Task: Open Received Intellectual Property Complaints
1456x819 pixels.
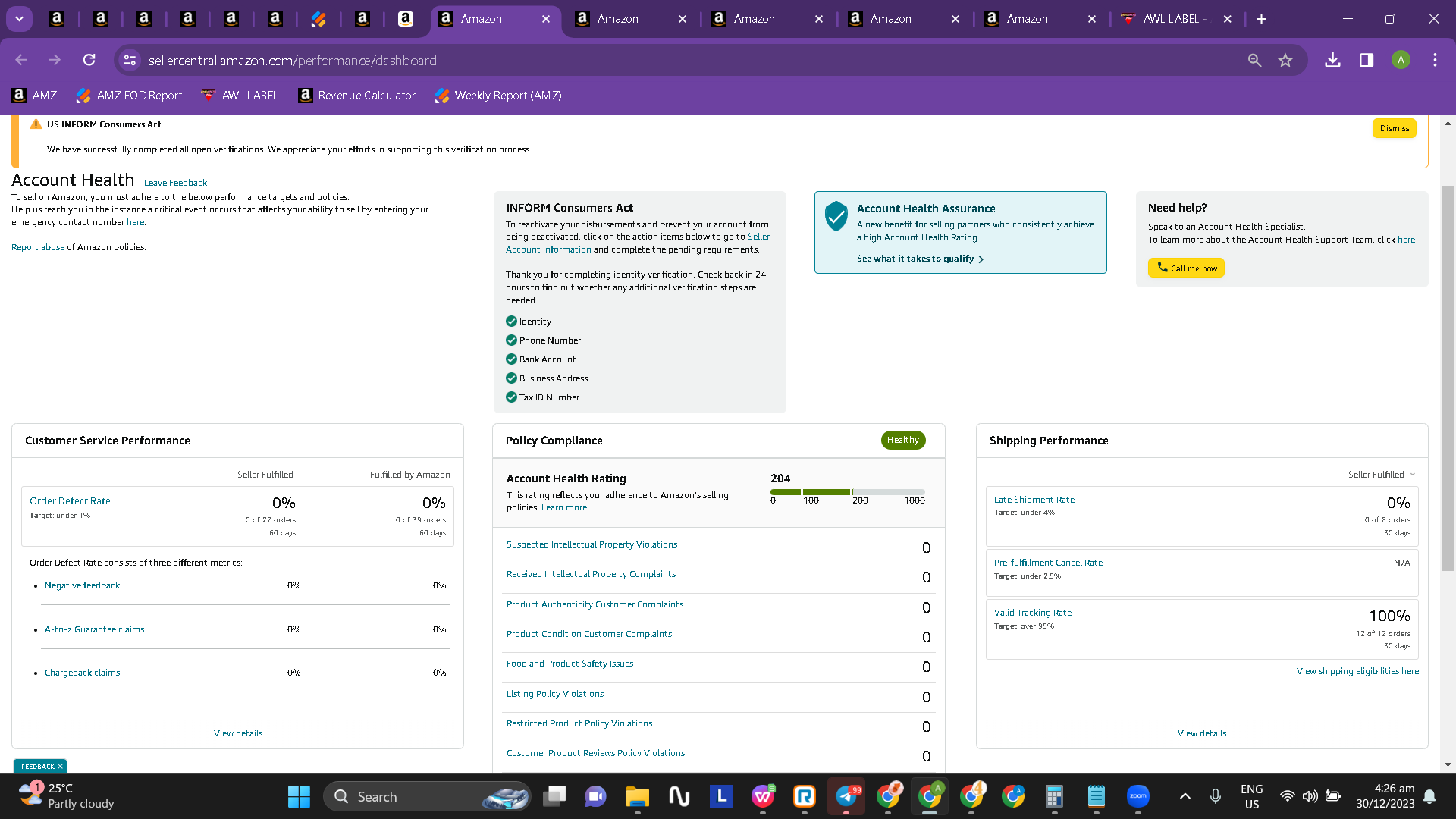Action: pyautogui.click(x=591, y=574)
